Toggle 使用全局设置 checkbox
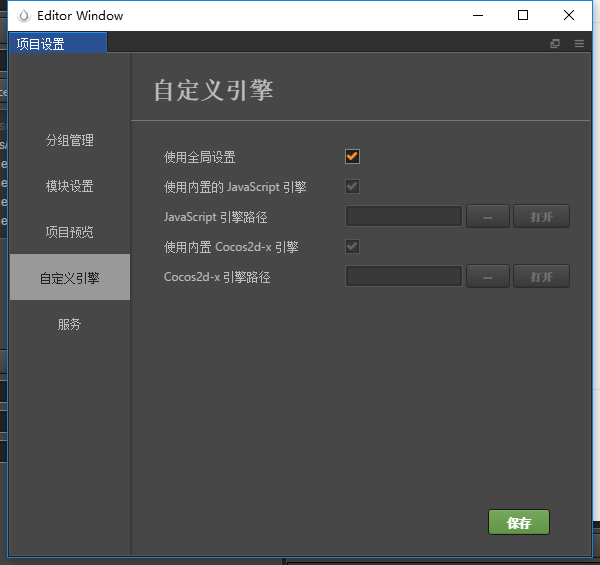 coord(352,156)
